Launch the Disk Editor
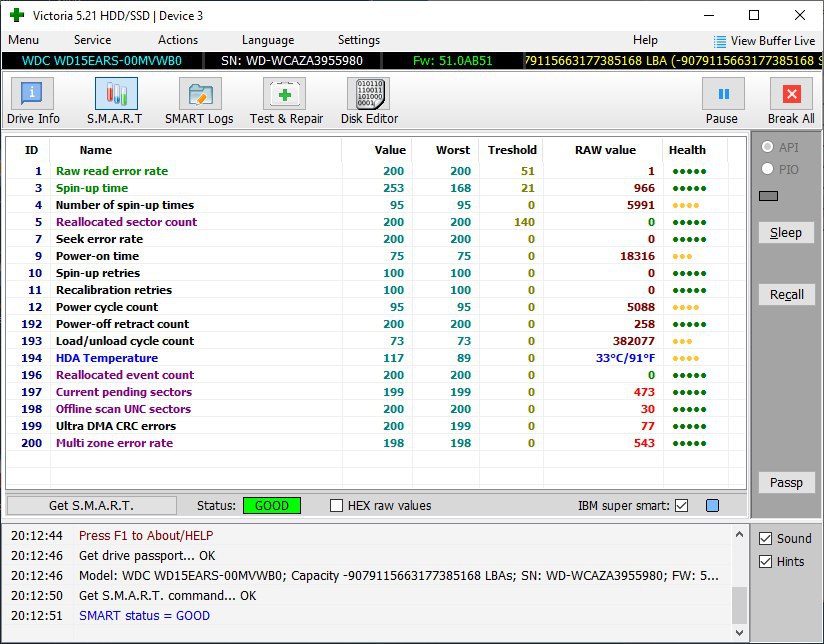The width and height of the screenshot is (824, 644). pyautogui.click(x=368, y=94)
